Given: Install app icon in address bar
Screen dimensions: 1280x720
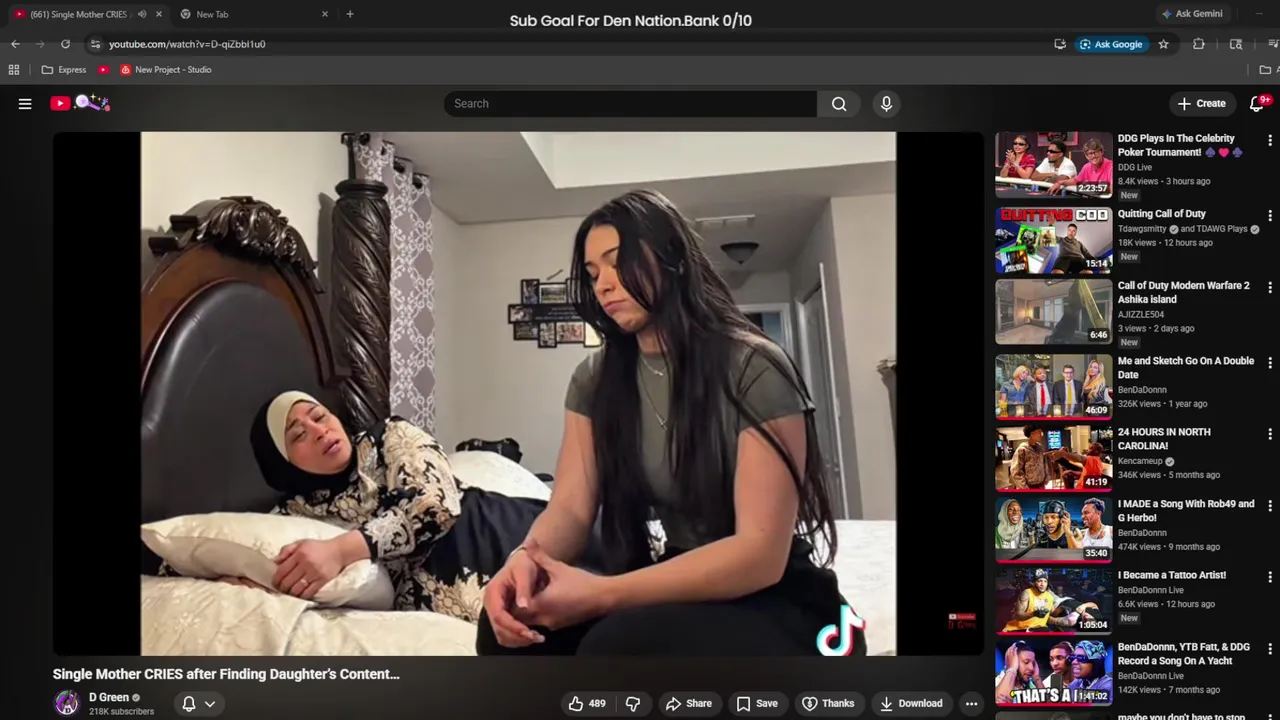Looking at the screenshot, I should 1060,44.
